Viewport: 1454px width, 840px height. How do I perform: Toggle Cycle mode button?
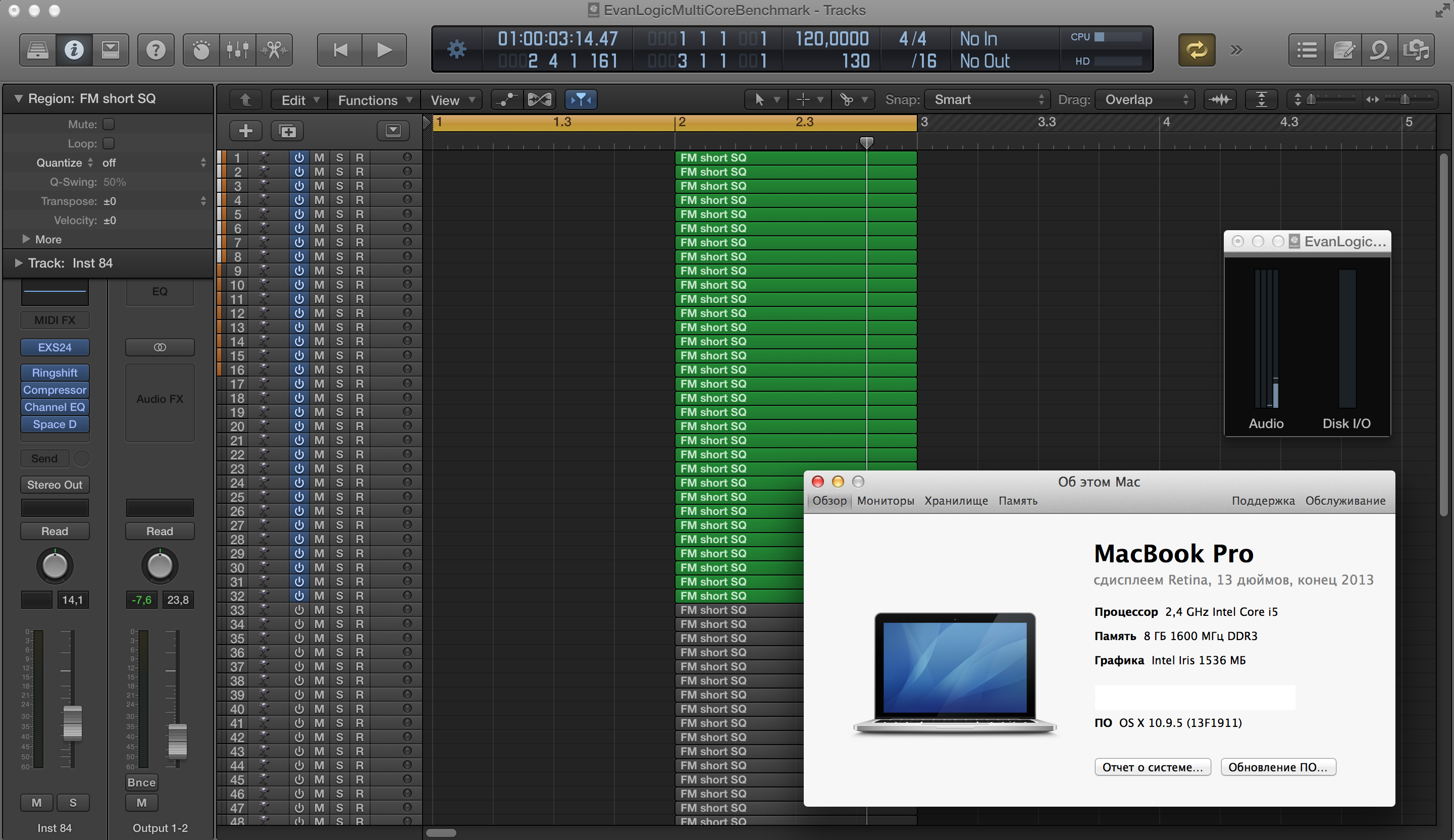pyautogui.click(x=1196, y=50)
